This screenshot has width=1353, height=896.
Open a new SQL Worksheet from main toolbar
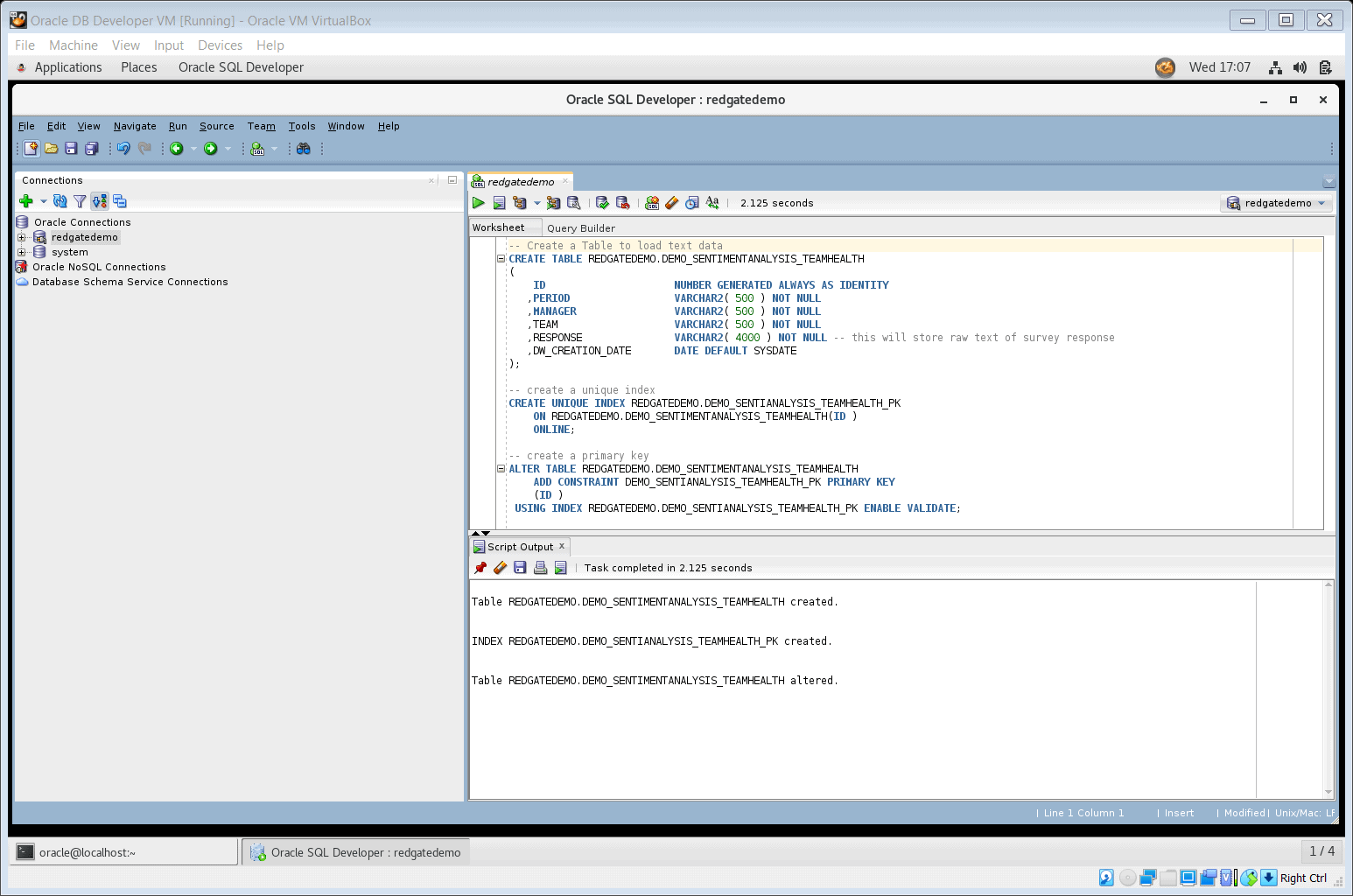[x=257, y=149]
